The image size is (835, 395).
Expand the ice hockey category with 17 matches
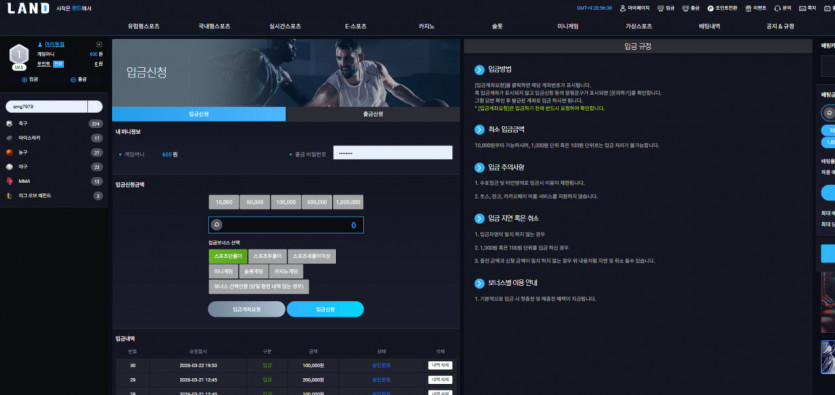pos(54,138)
